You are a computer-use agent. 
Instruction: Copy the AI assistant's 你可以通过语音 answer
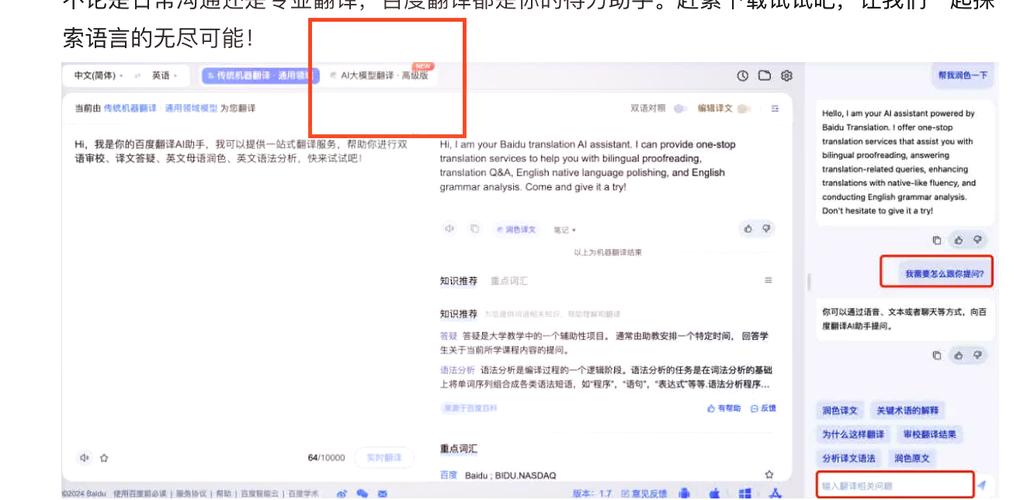(936, 356)
